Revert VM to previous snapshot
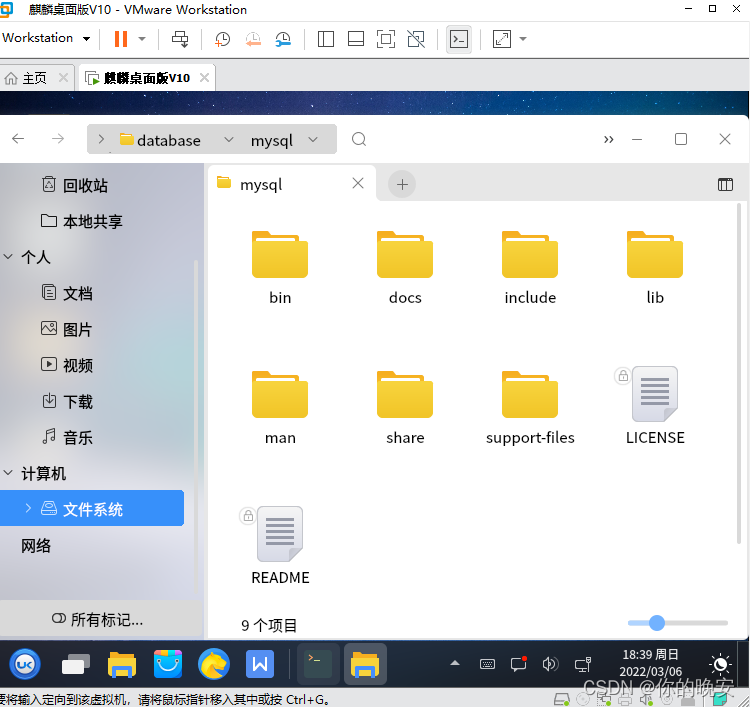Screen dimensions: 750x707 (x=253, y=39)
